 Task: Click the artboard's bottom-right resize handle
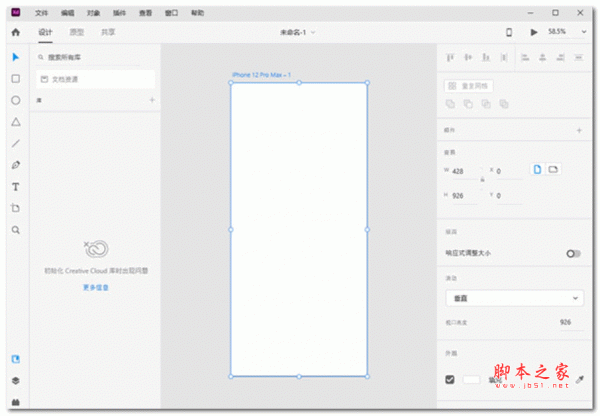click(x=367, y=377)
